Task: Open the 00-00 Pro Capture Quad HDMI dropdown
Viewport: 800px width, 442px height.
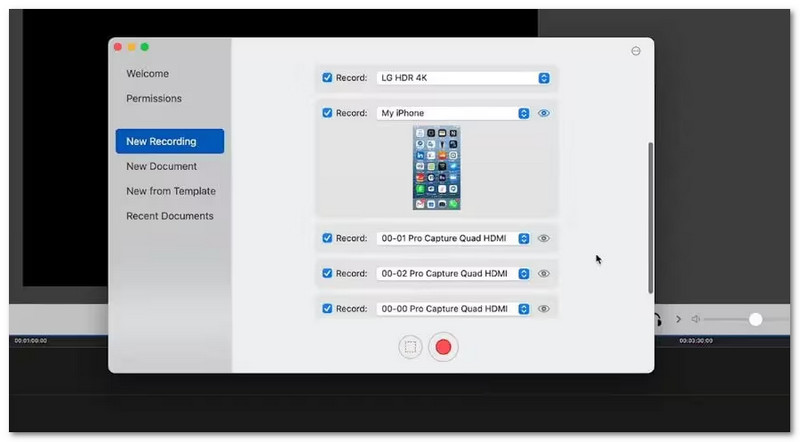Action: pos(453,309)
